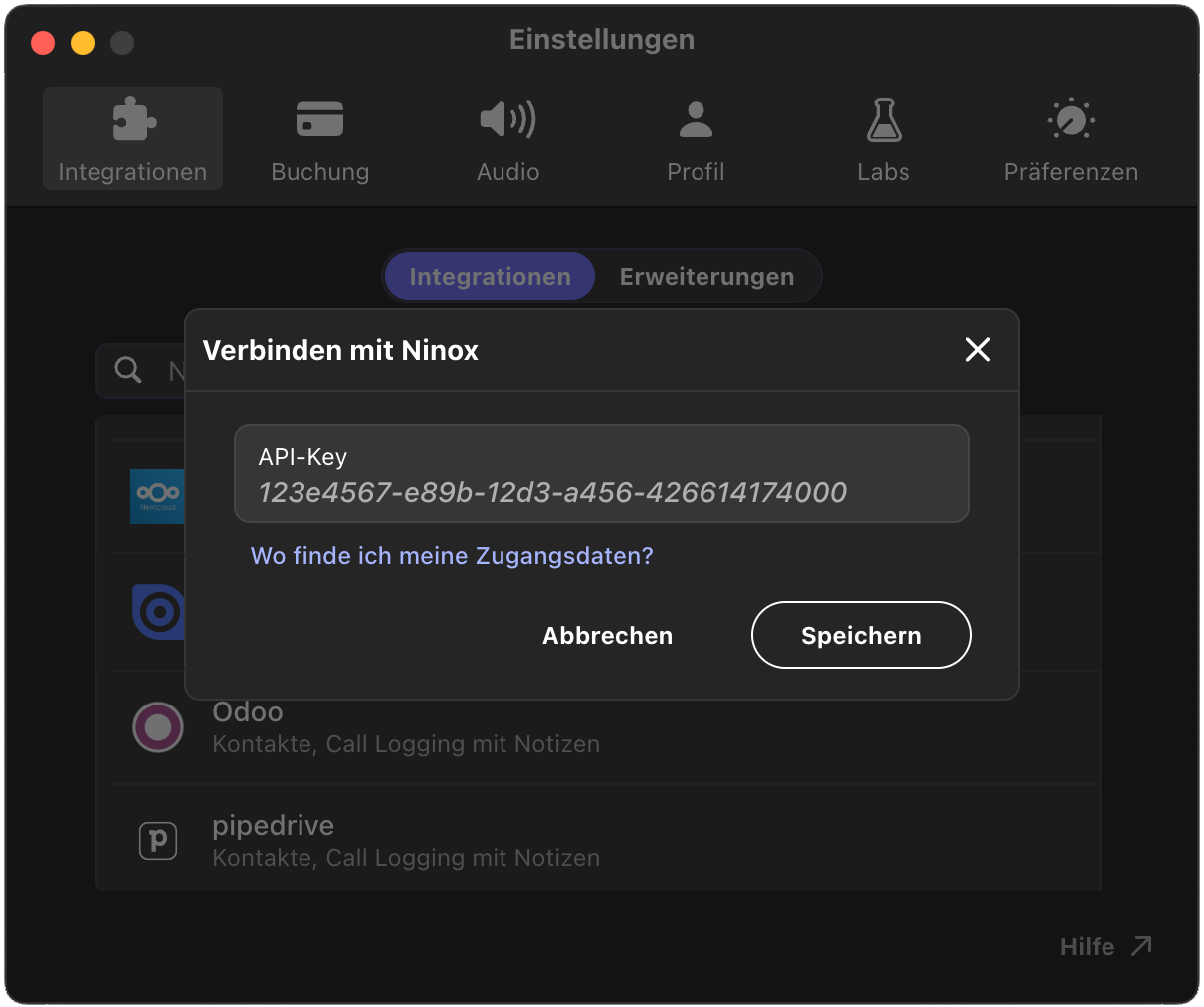The height and width of the screenshot is (1007, 1204).
Task: Open the Hilfe link
Action: pyautogui.click(x=1104, y=946)
